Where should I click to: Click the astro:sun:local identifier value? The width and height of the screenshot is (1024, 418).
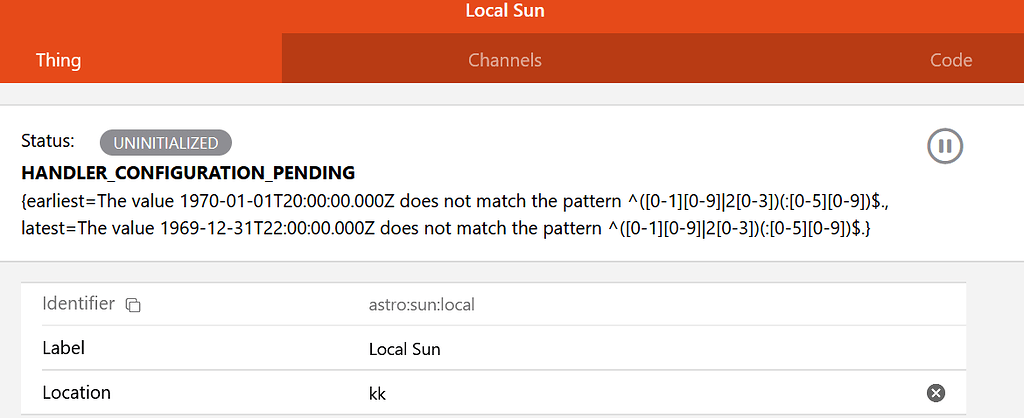tap(421, 304)
